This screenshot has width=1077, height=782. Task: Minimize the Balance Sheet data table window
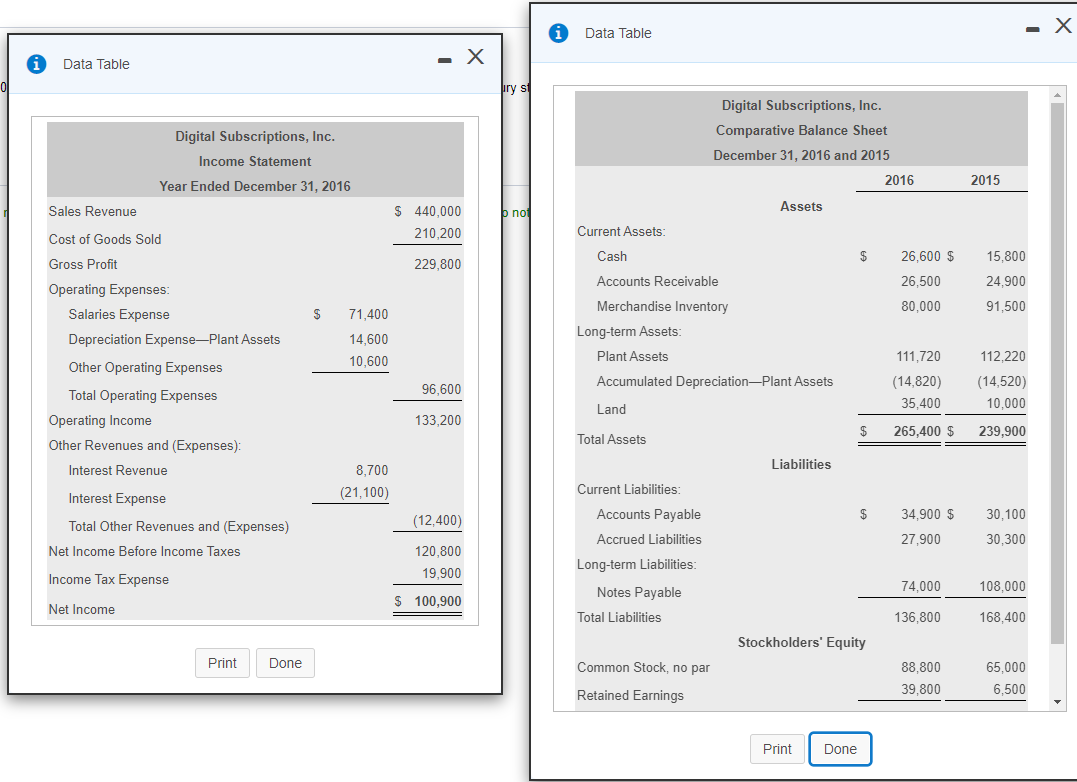(1032, 30)
